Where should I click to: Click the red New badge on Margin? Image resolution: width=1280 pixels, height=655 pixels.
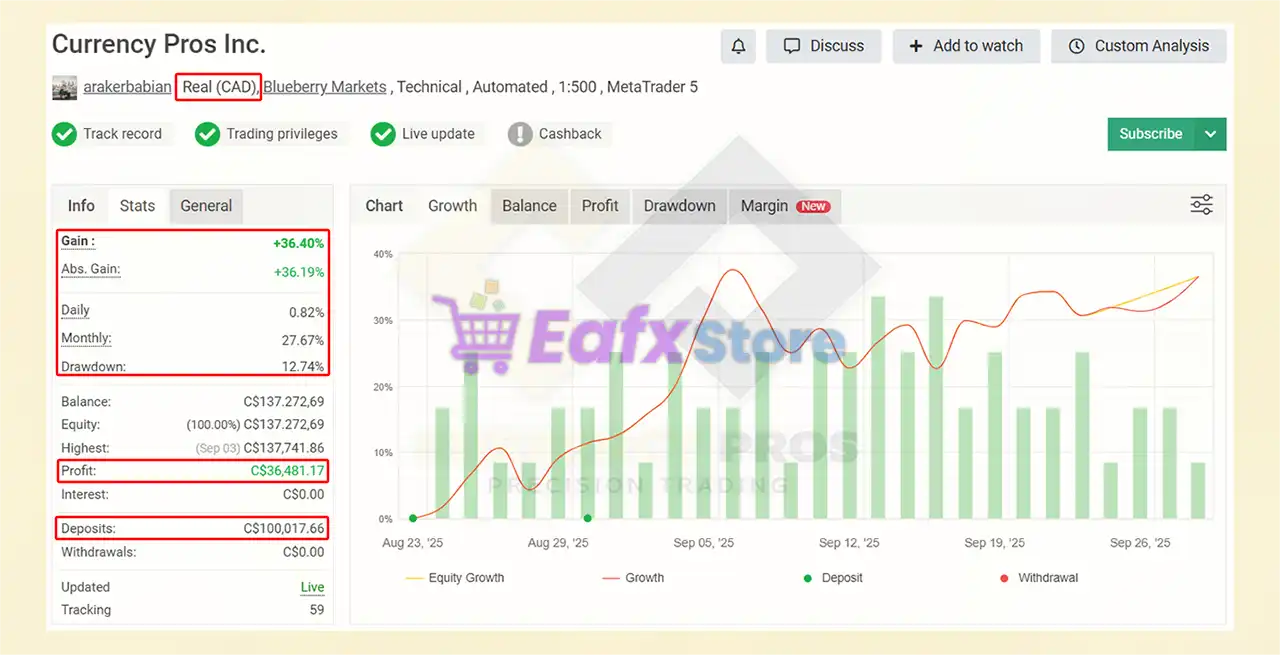point(813,206)
